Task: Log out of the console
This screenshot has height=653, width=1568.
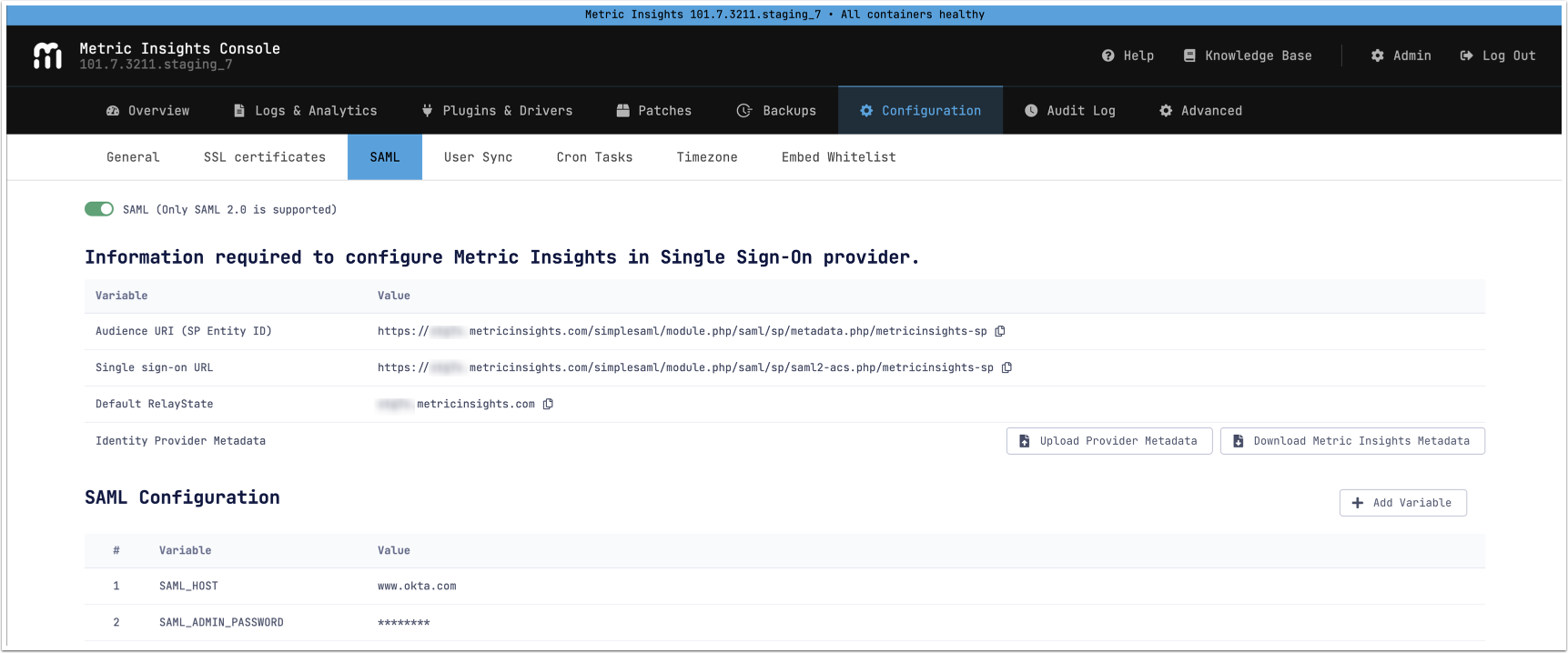Action: tap(1497, 55)
